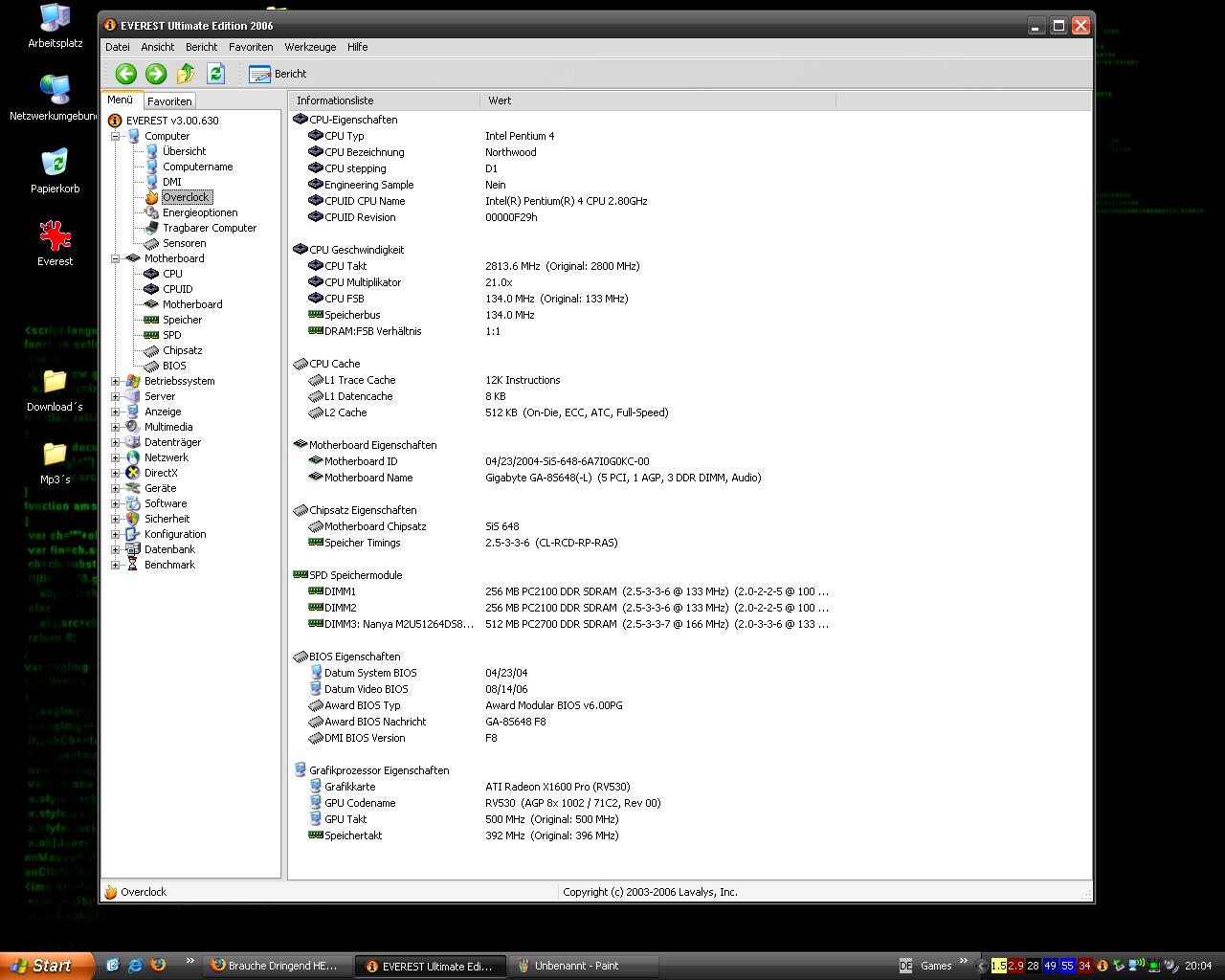
Task: Go up one level with toolbar icon
Action: (x=186, y=74)
